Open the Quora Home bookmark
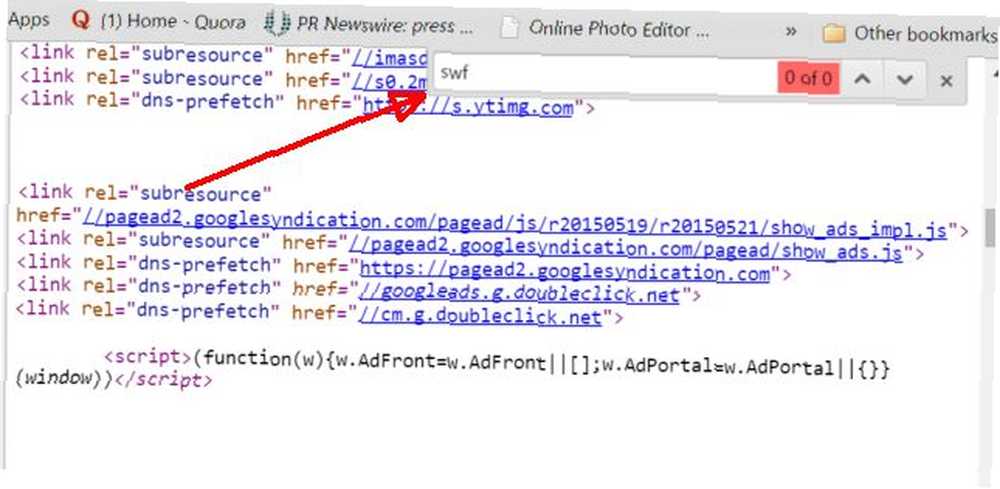Viewport: 1000px width, 489px height. tap(158, 22)
